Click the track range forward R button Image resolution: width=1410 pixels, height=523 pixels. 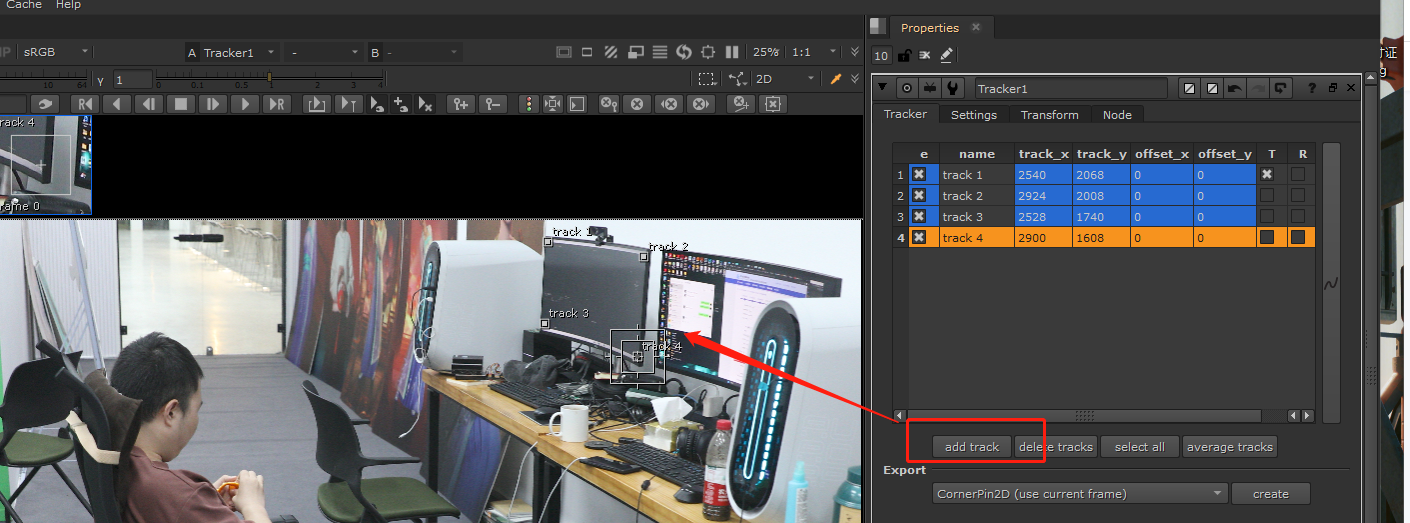[x=277, y=104]
